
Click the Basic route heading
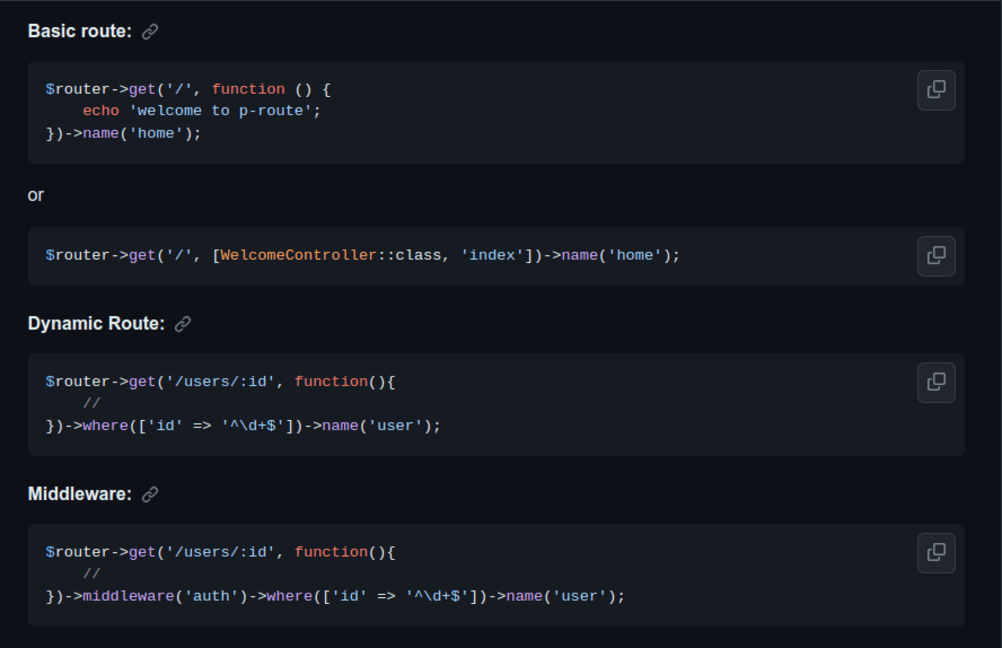pos(77,31)
